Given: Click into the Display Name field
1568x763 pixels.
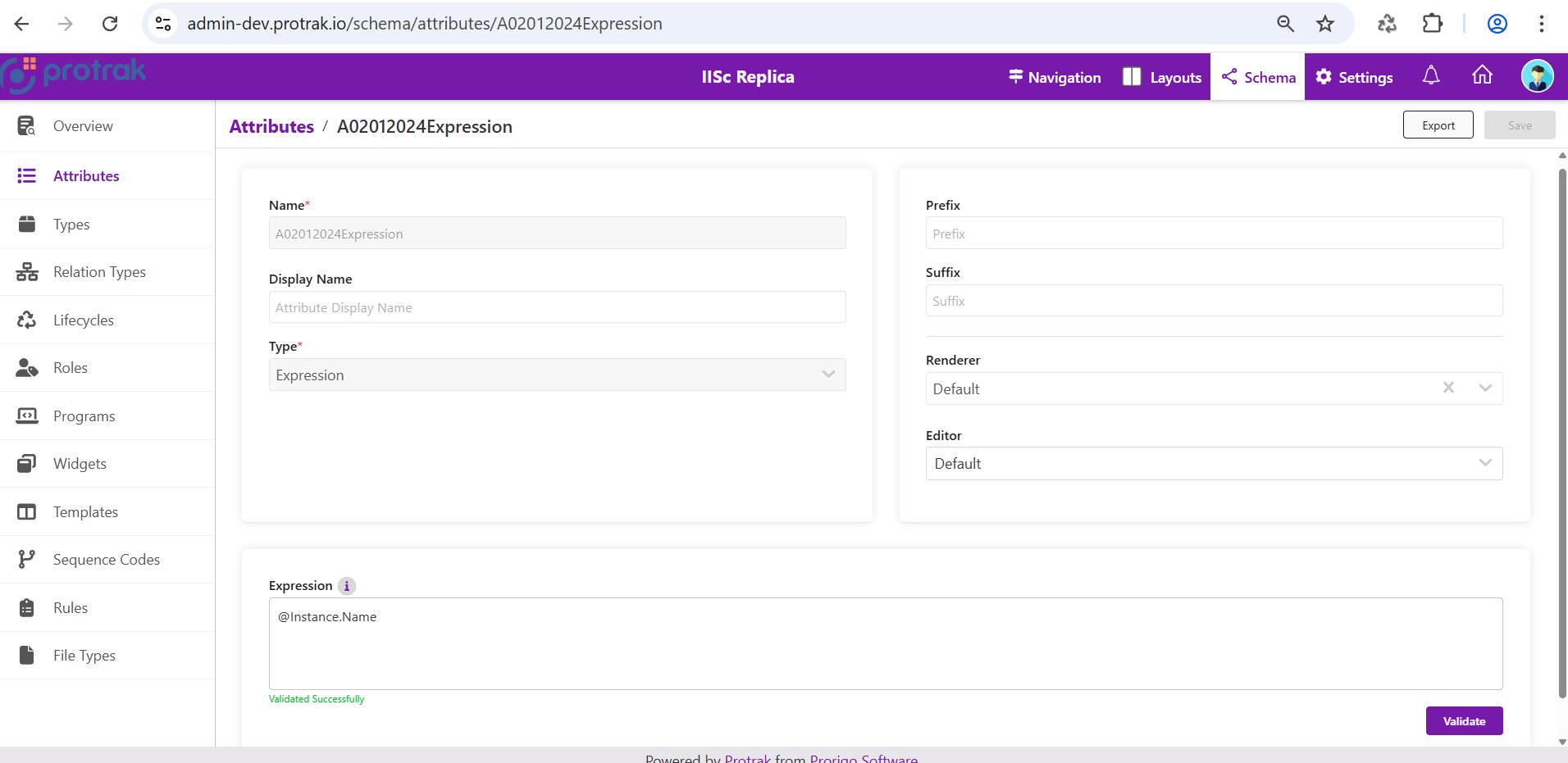Looking at the screenshot, I should click(x=557, y=307).
